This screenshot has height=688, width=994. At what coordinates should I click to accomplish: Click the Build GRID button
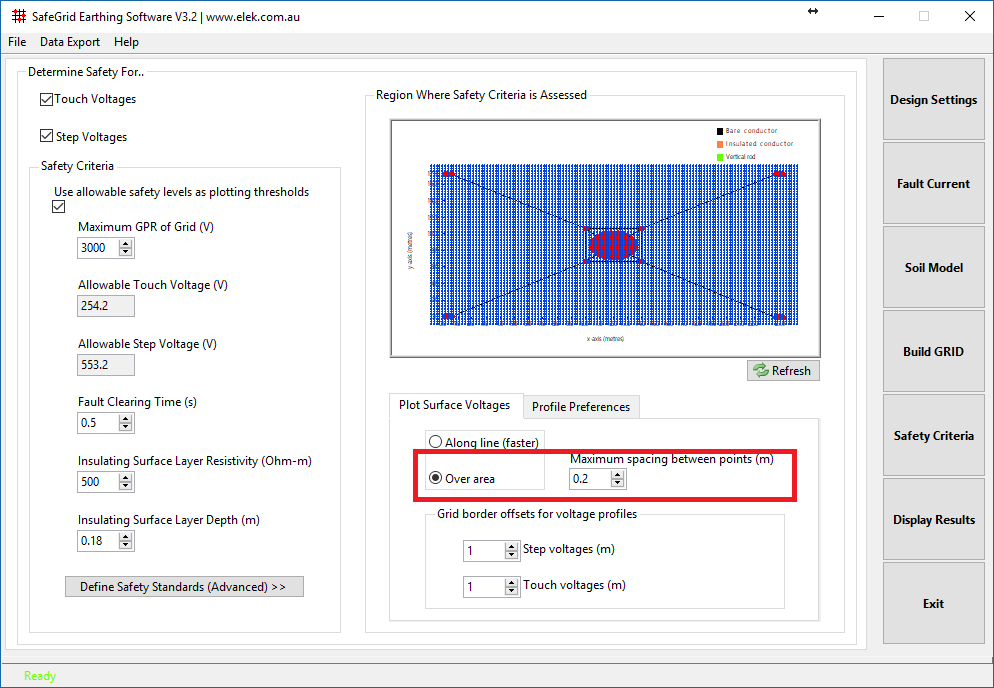coord(932,351)
